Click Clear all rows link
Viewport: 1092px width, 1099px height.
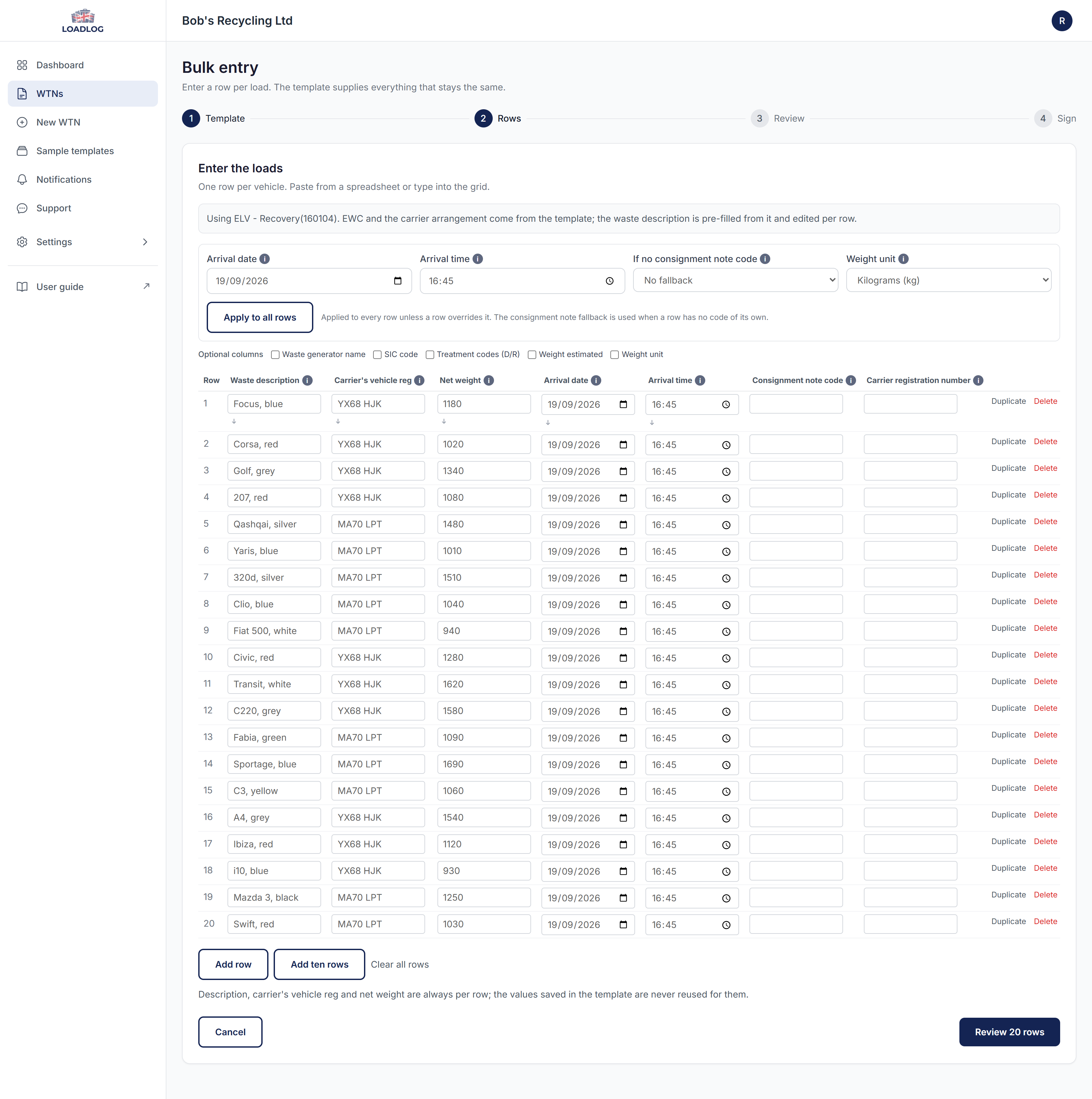coord(400,964)
